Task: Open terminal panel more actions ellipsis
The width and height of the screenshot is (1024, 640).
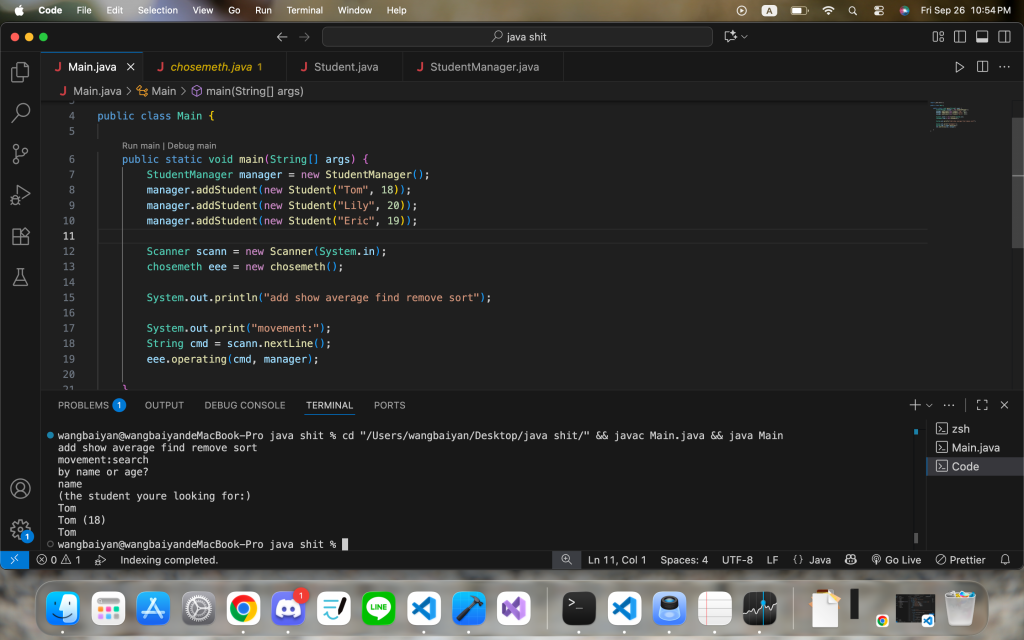Action: click(949, 405)
